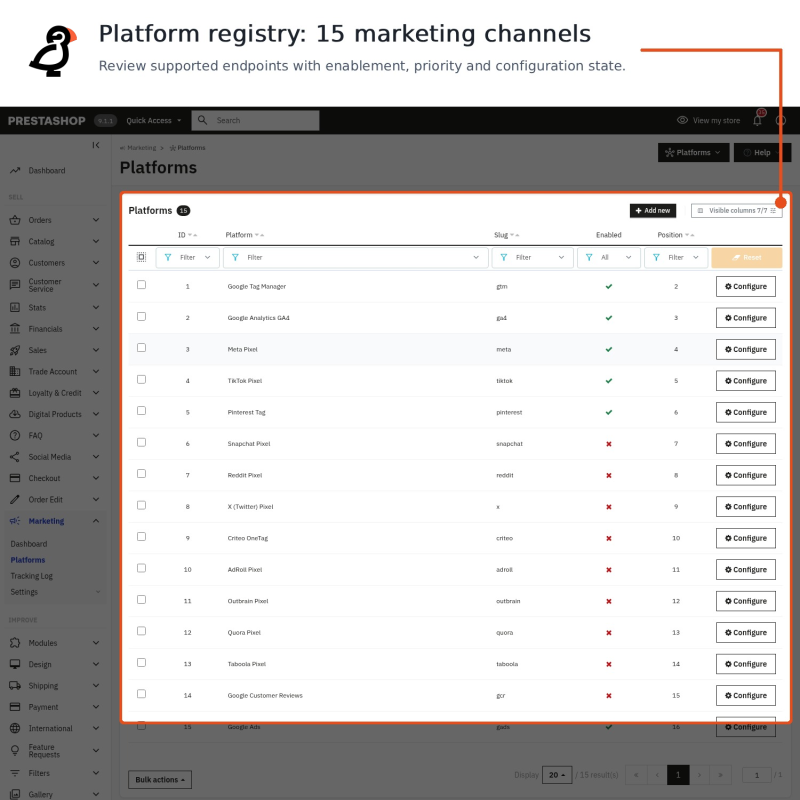The image size is (800, 800).
Task: Click the Design monitor icon
Action: pos(15,664)
